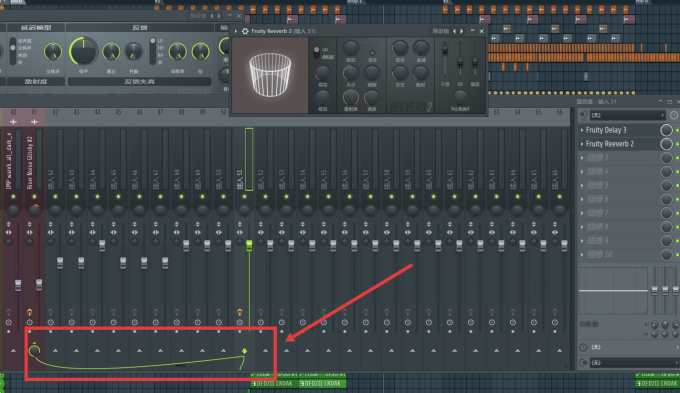The image size is (680, 393).
Task: Open Fruity Delay 3 from the effect slot list
Action: [x=606, y=130]
